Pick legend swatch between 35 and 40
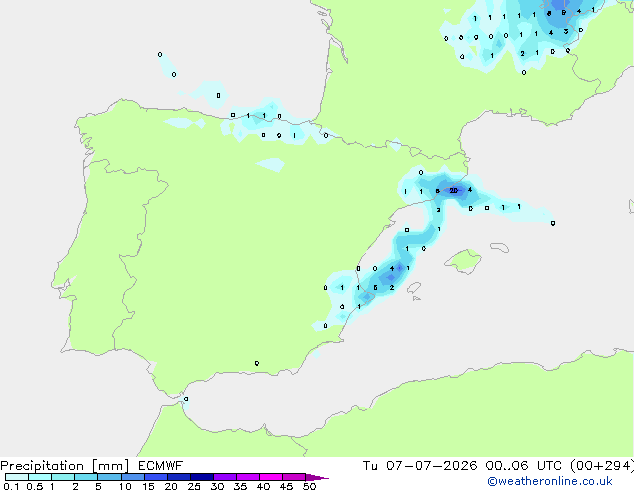 coord(247,477)
